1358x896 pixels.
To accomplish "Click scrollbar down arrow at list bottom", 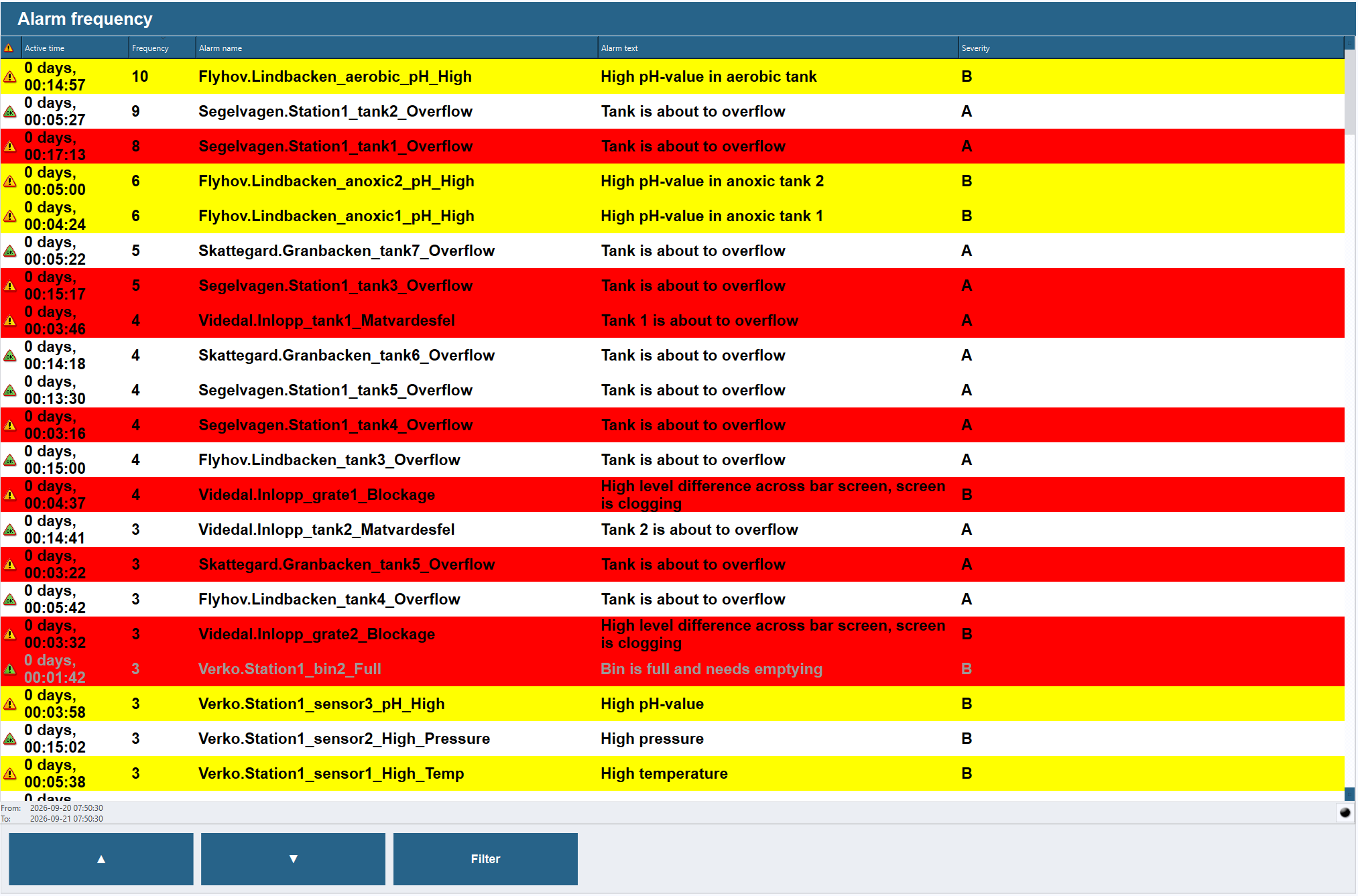I will (1349, 794).
